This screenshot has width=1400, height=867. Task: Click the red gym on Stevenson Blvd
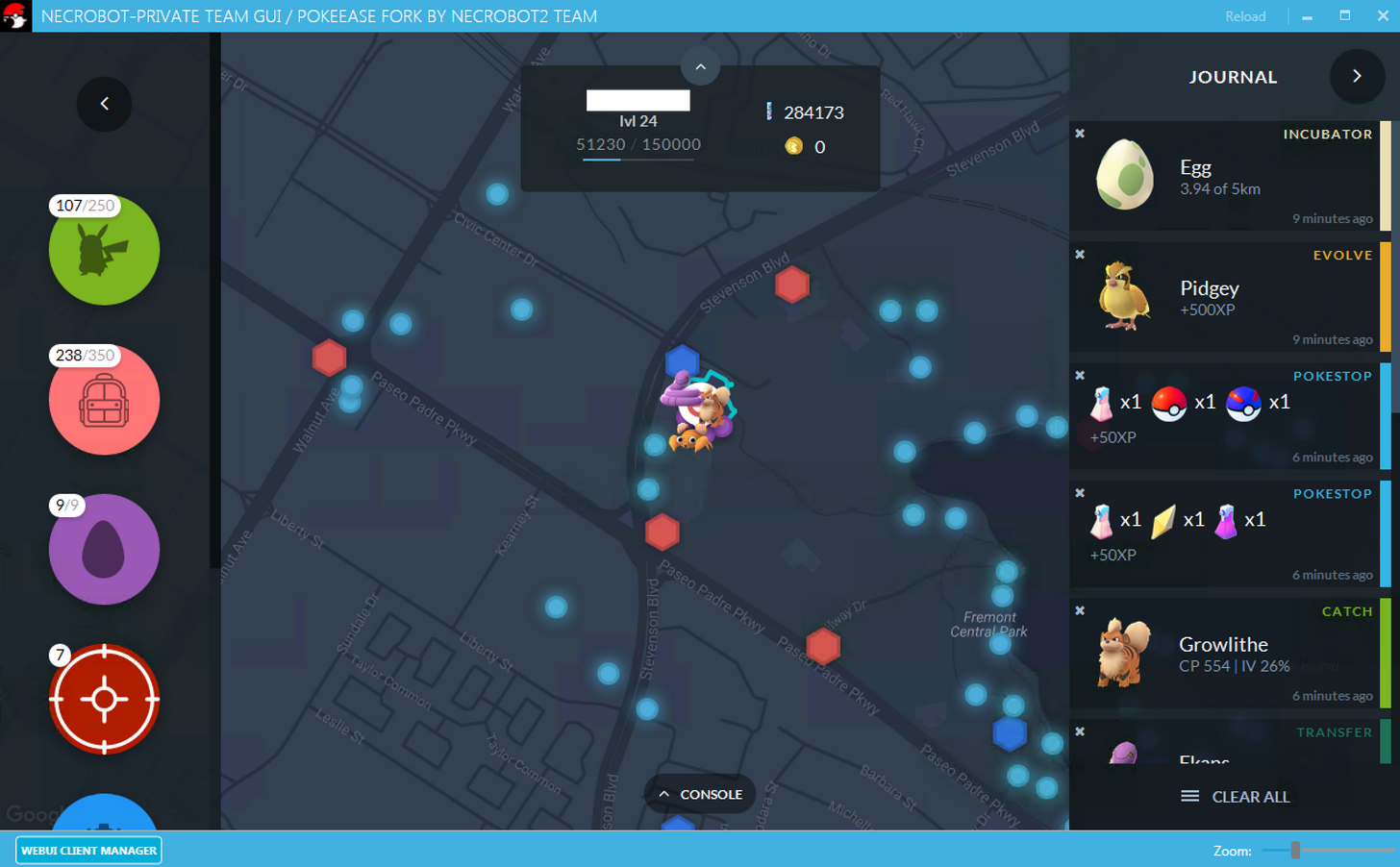tap(792, 285)
